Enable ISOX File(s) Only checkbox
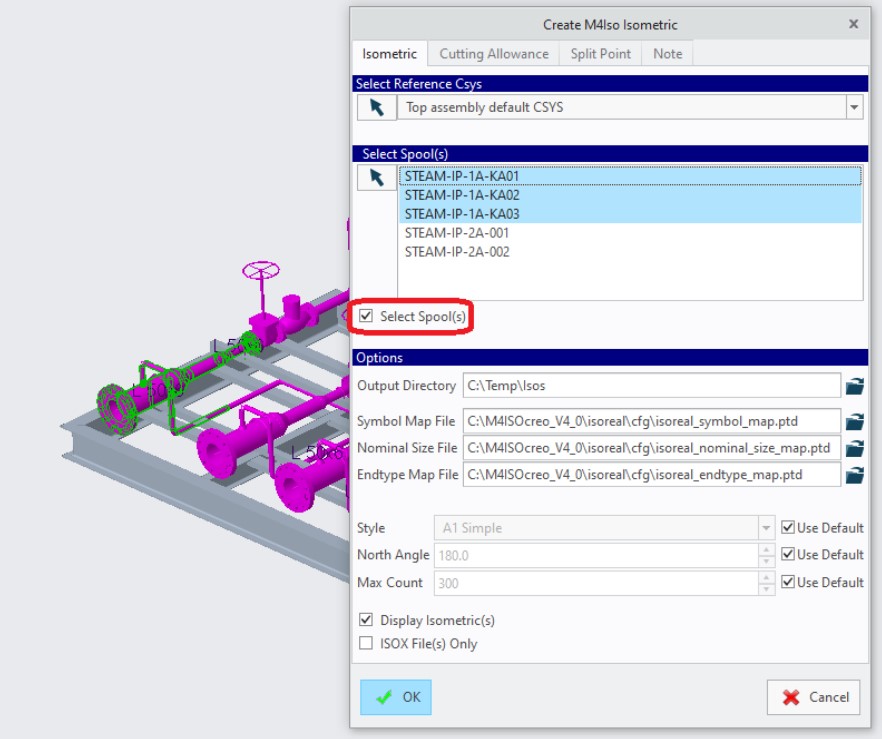882x739 pixels. pos(366,643)
